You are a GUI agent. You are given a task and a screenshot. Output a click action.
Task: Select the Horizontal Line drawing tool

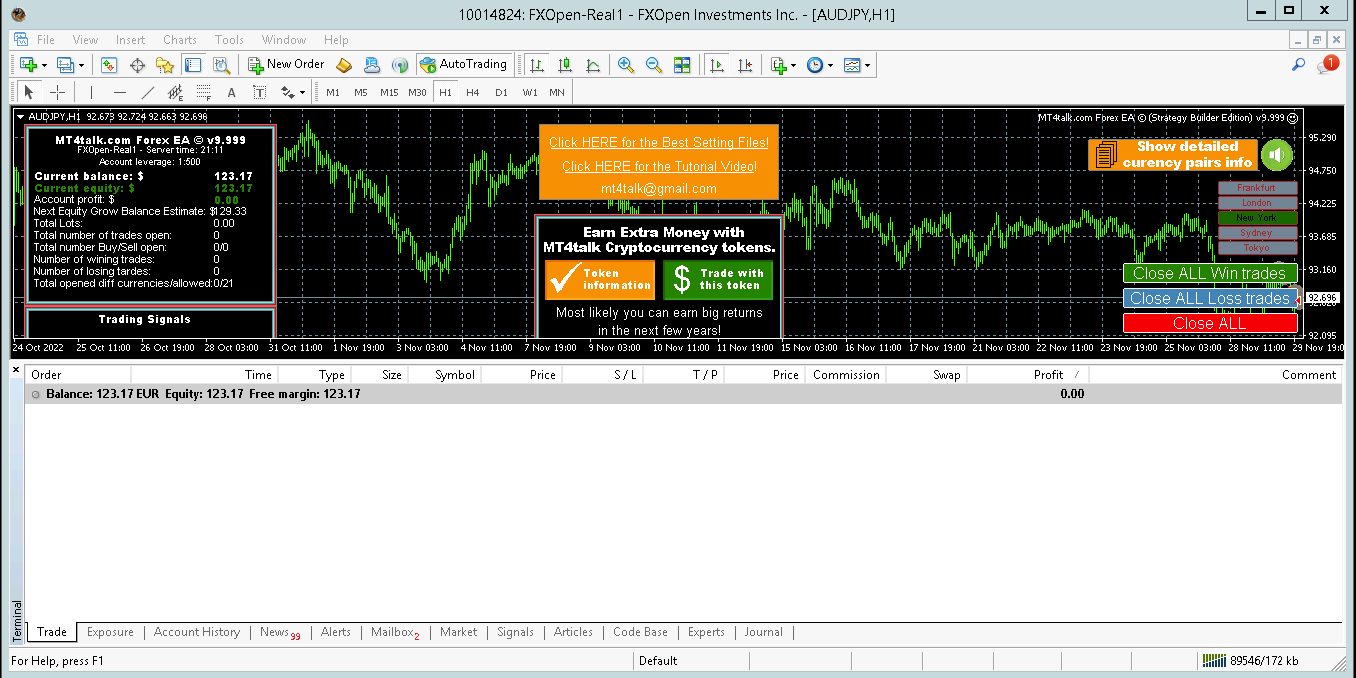119,93
